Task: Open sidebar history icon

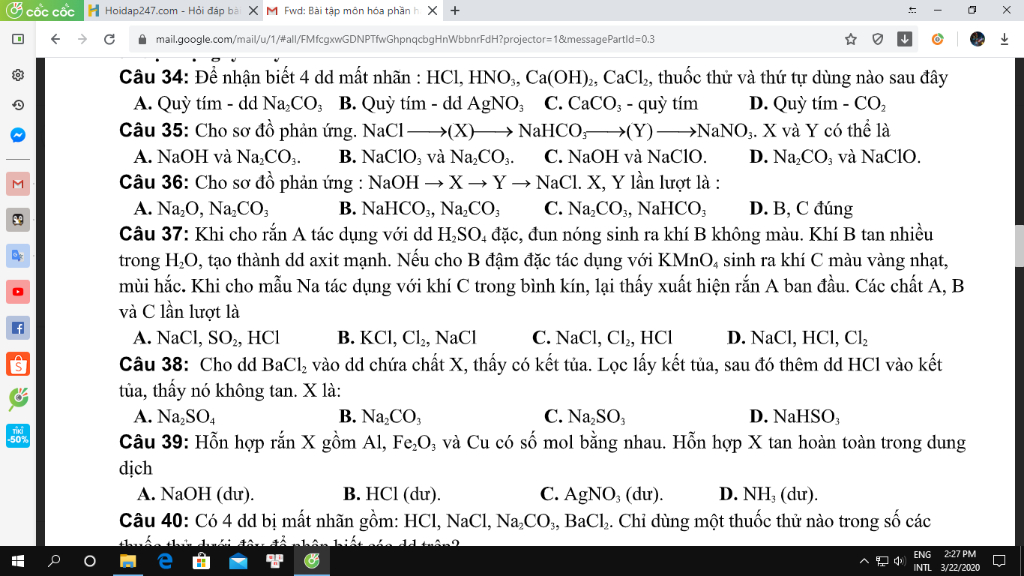Action: tap(18, 104)
